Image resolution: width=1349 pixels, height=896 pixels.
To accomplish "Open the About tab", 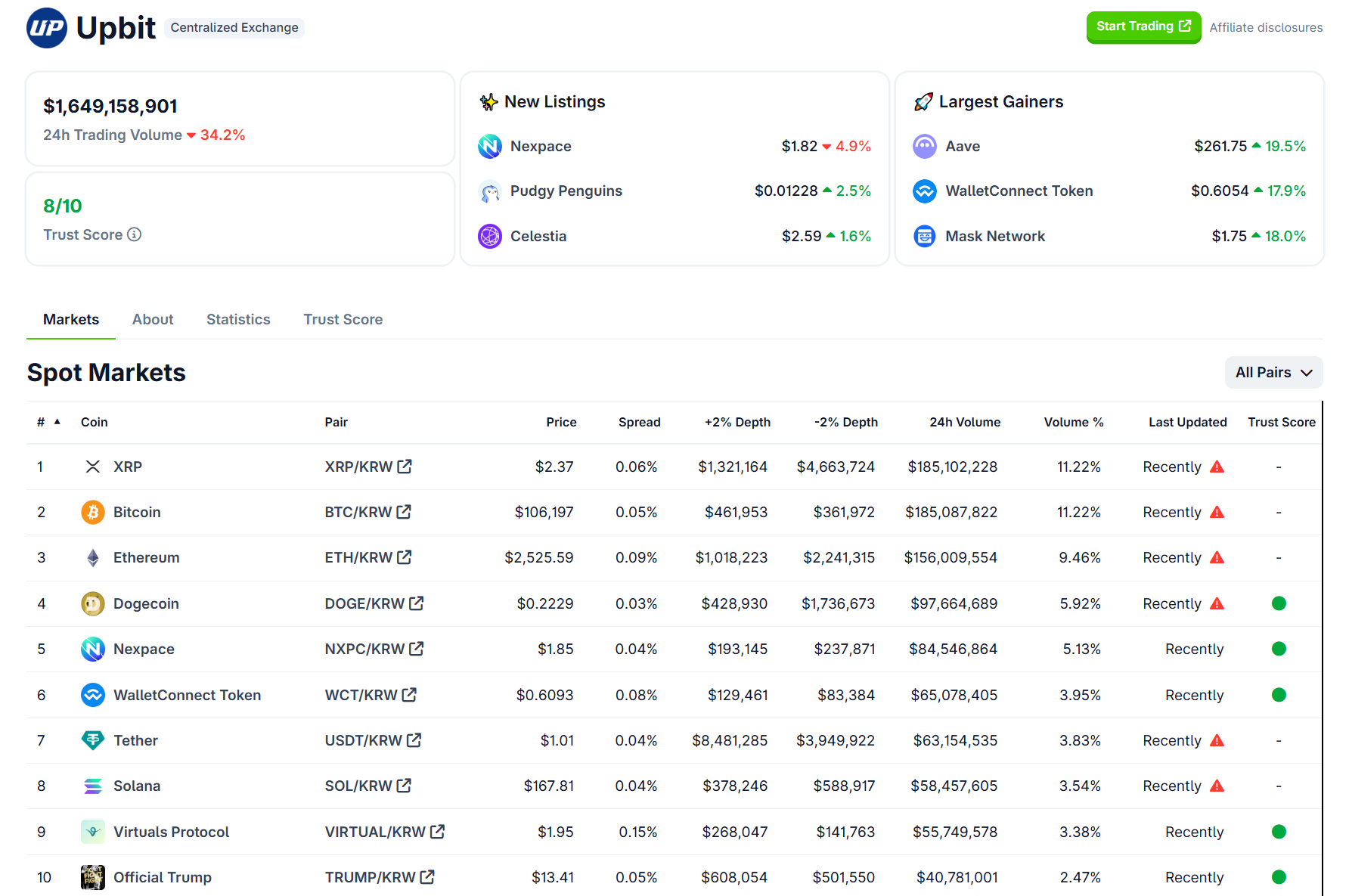I will (153, 319).
